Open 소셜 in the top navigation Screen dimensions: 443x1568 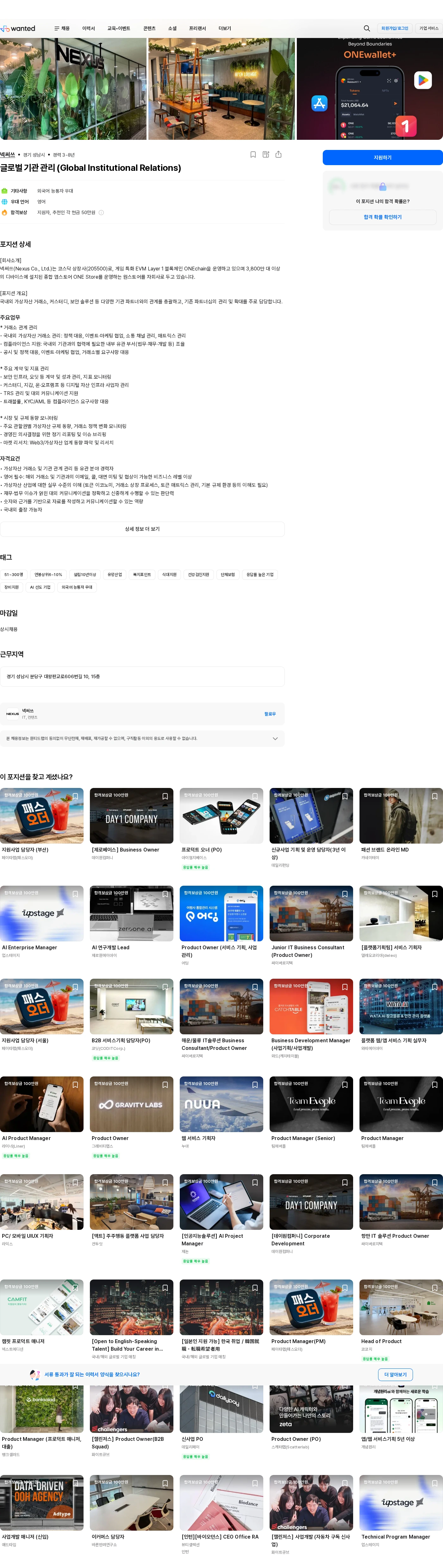(172, 28)
